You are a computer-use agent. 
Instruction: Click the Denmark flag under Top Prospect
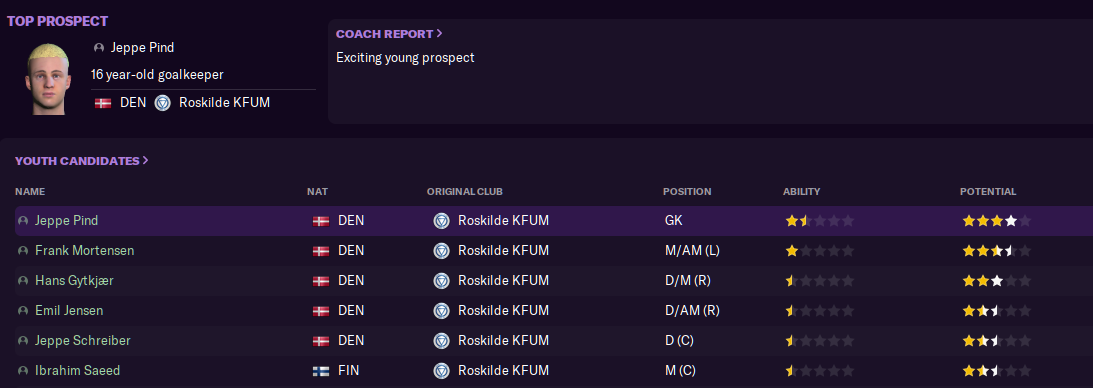coord(103,103)
